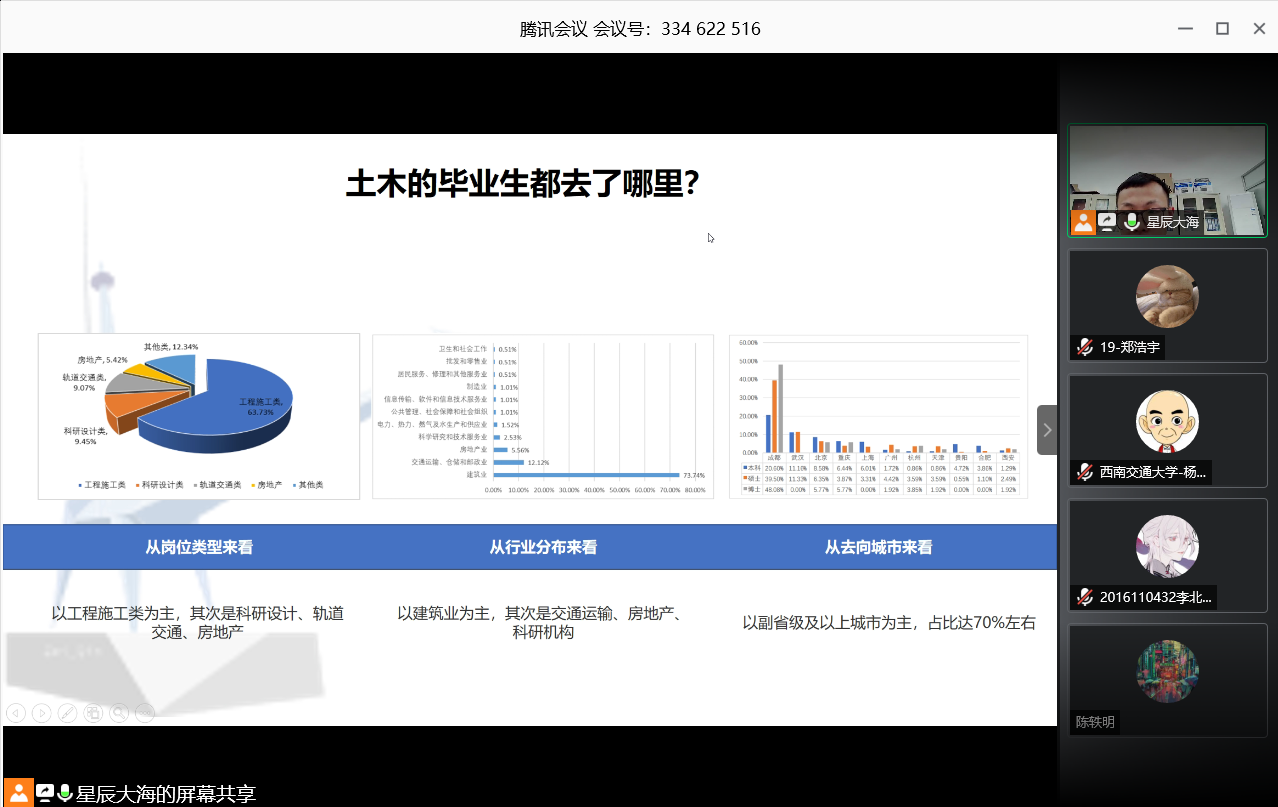
Task: Click the 从岗位类型来看 header
Action: (x=199, y=547)
